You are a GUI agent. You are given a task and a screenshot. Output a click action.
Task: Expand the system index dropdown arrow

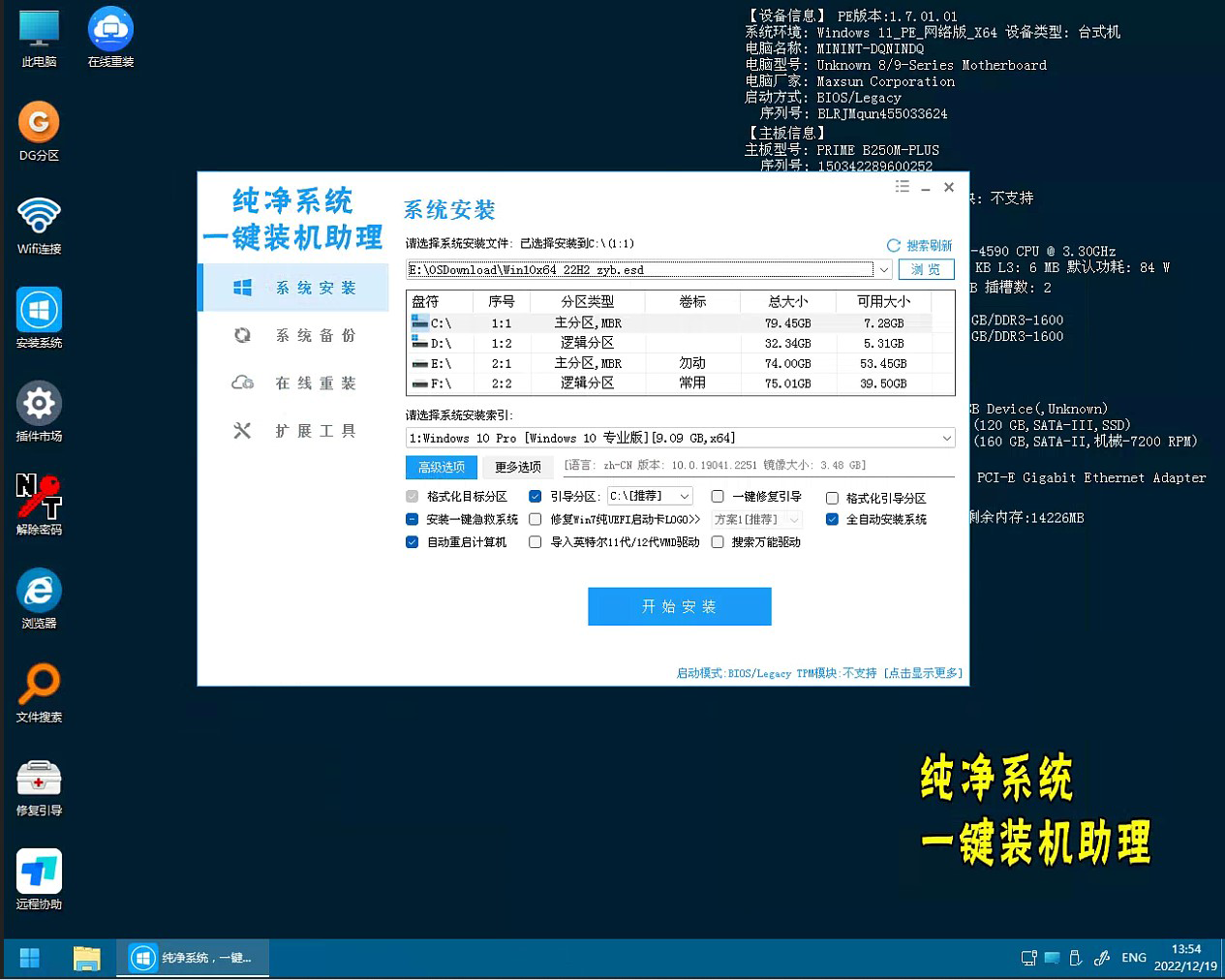click(946, 438)
